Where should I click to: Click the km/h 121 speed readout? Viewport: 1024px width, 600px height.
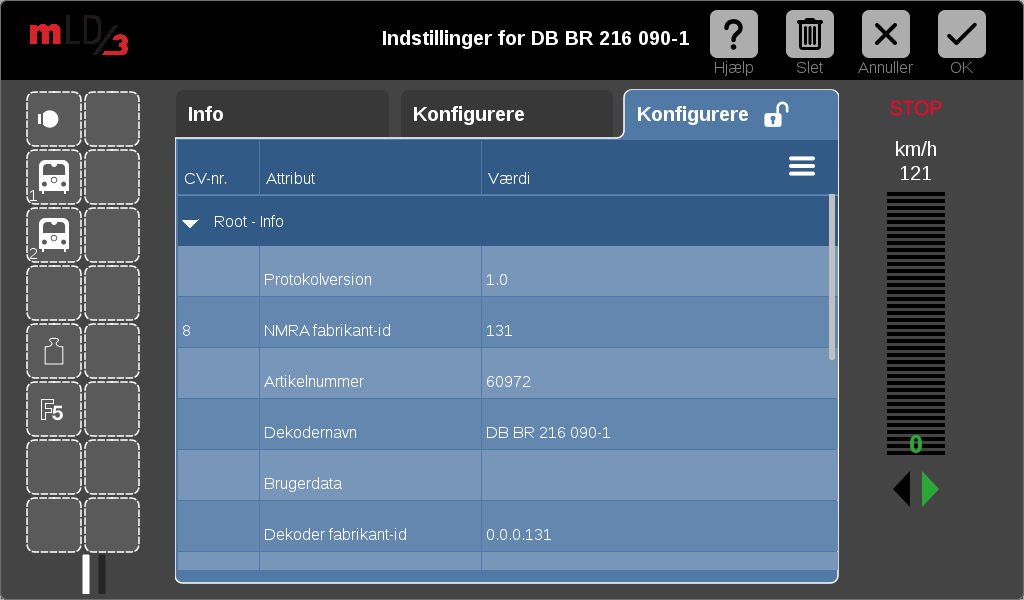916,161
